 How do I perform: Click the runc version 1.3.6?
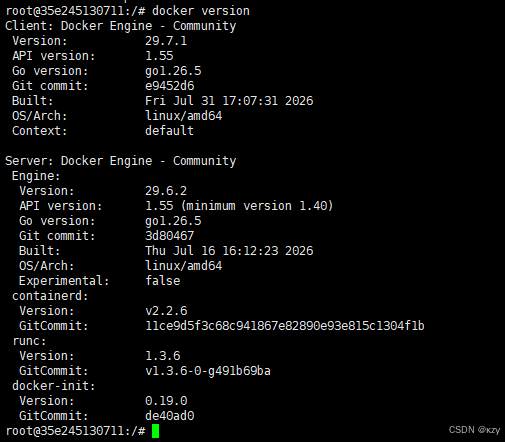pyautogui.click(x=163, y=356)
